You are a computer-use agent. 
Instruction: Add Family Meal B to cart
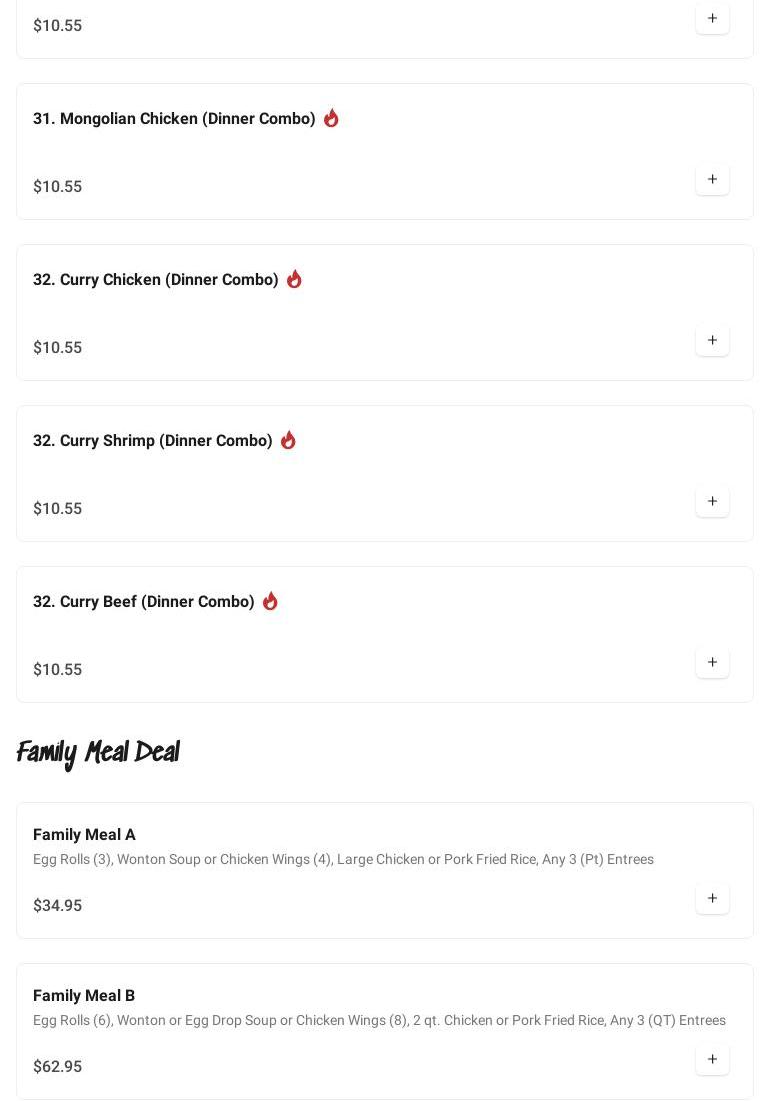point(712,1060)
